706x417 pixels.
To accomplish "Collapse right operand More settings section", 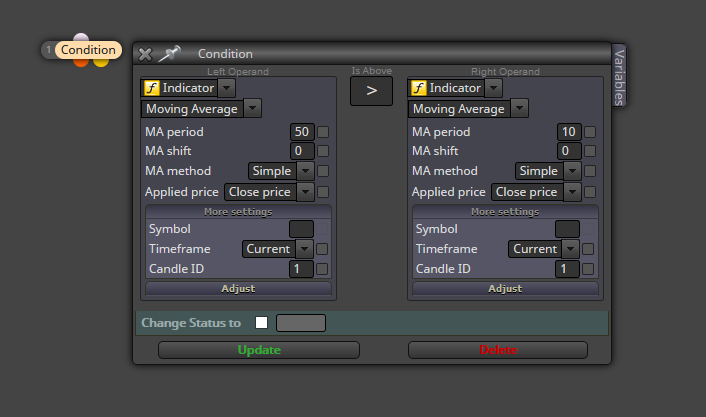I will point(505,212).
